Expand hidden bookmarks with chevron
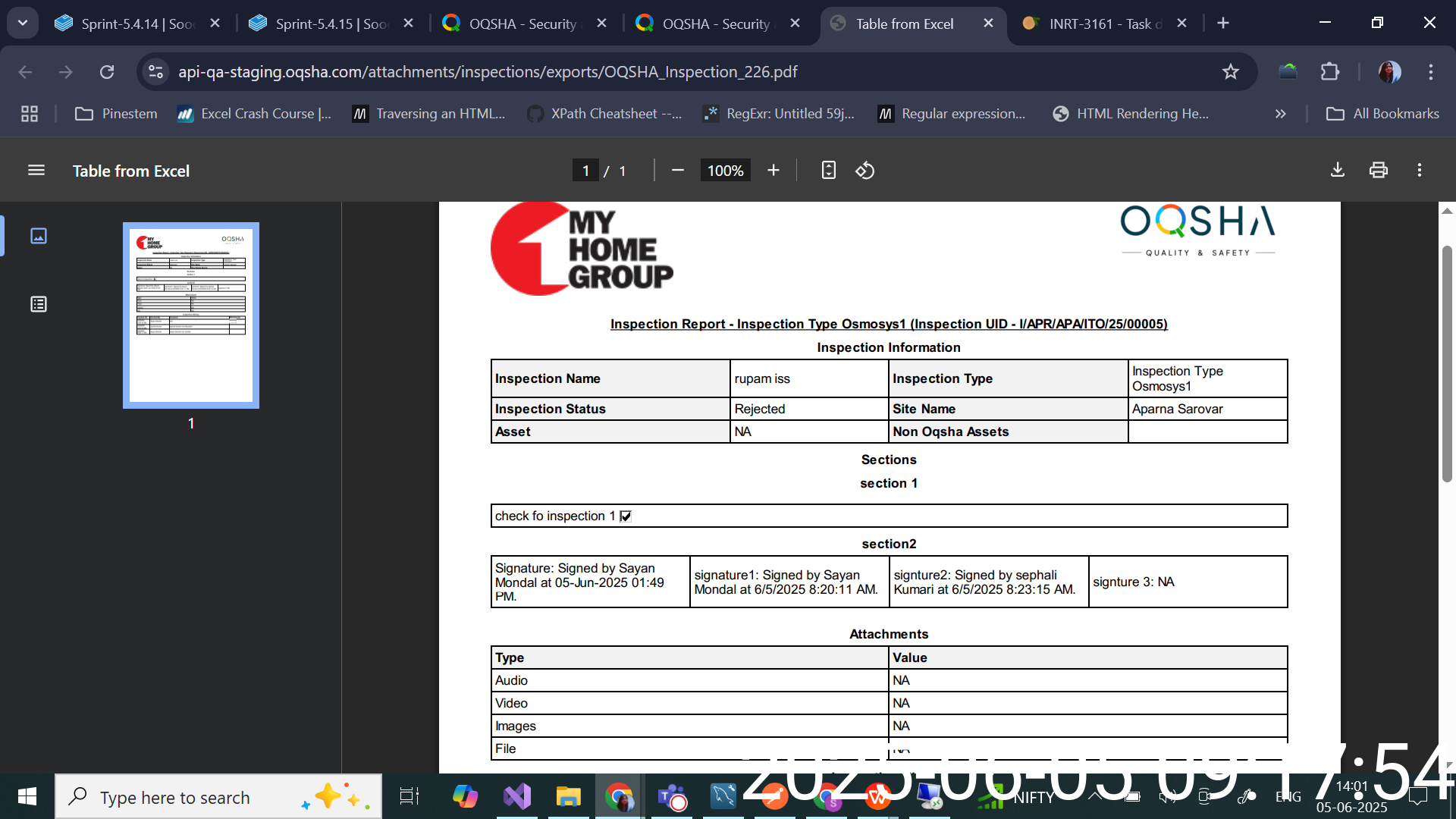This screenshot has width=1456, height=819. click(x=1280, y=114)
